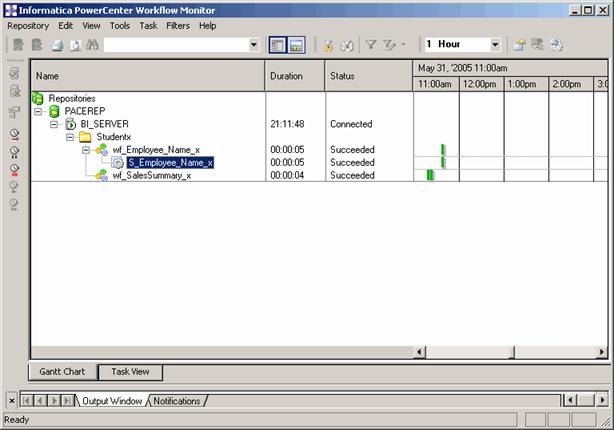Click the green Gantt bar for wf_SalesSummary_x
The height and width of the screenshot is (430, 614).
[430, 175]
